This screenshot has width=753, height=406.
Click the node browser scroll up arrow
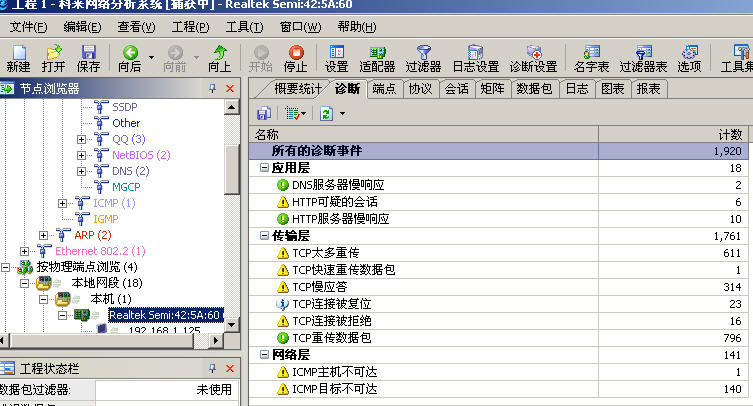click(232, 107)
